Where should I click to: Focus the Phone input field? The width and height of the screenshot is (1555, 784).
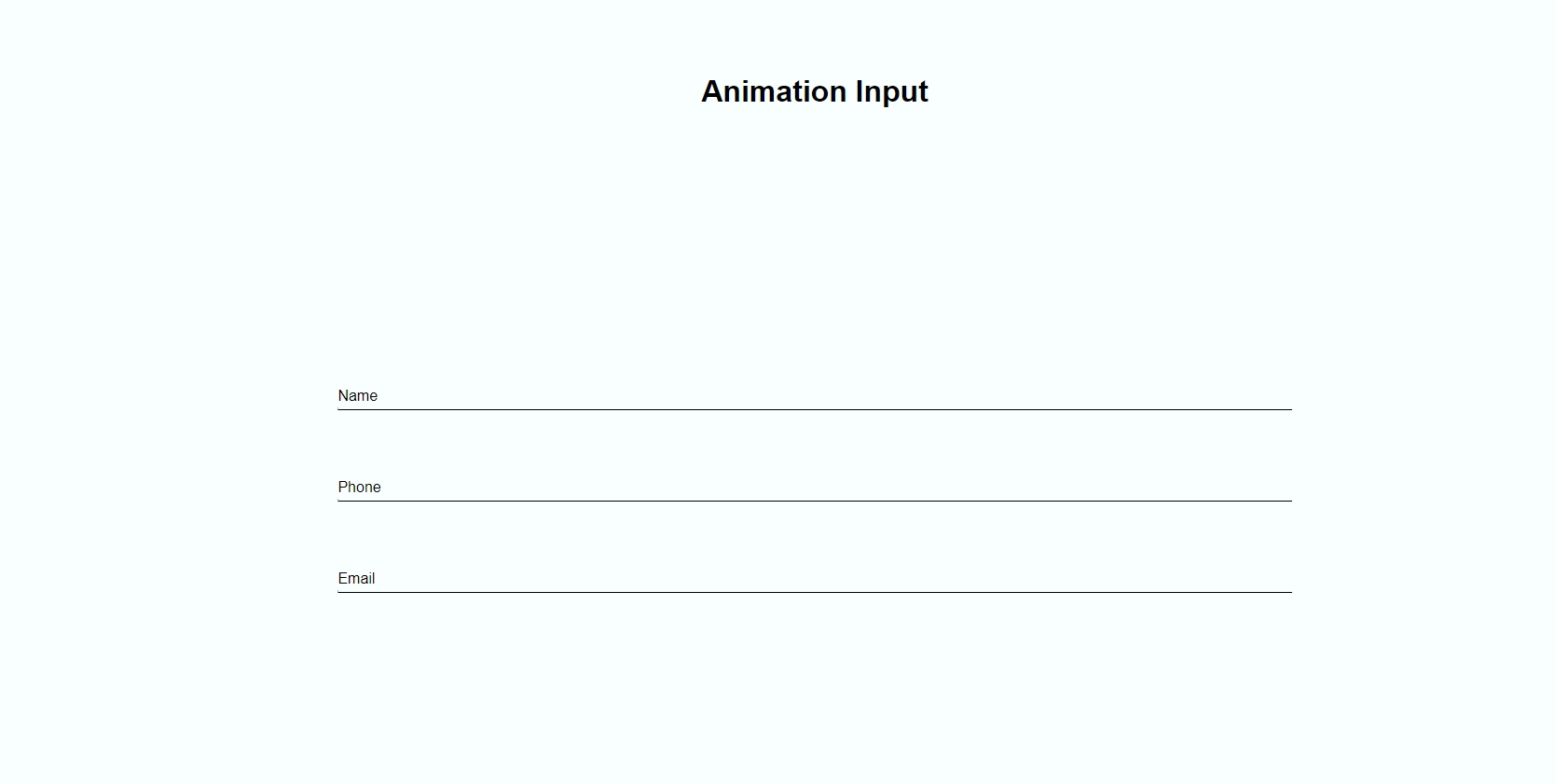pos(814,488)
